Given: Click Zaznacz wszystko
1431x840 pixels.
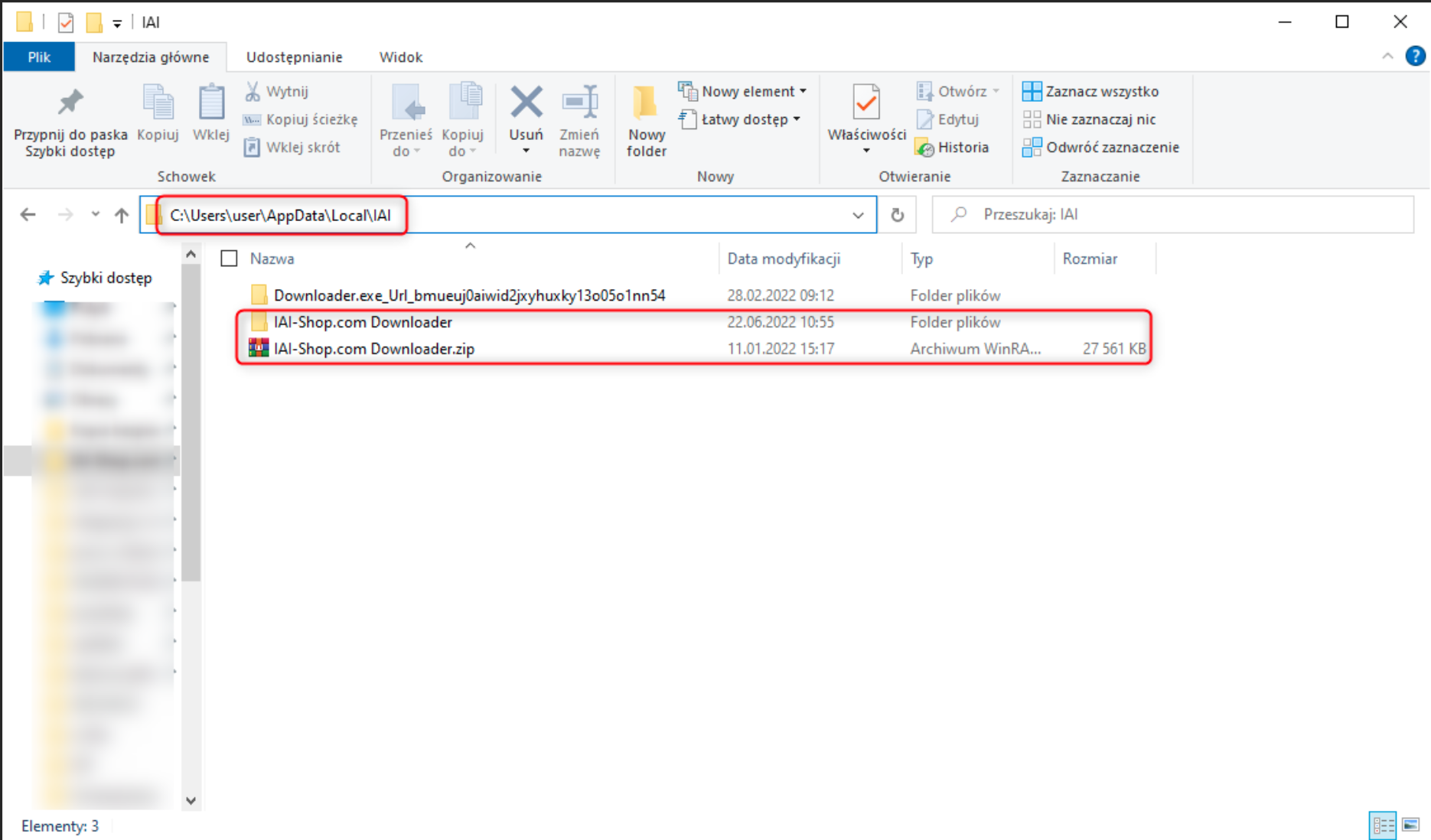Looking at the screenshot, I should tap(1090, 91).
